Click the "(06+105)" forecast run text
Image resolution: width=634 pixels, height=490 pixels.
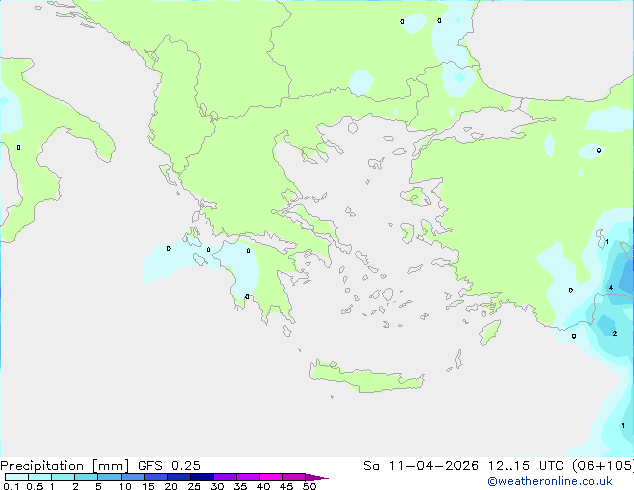pos(603,465)
